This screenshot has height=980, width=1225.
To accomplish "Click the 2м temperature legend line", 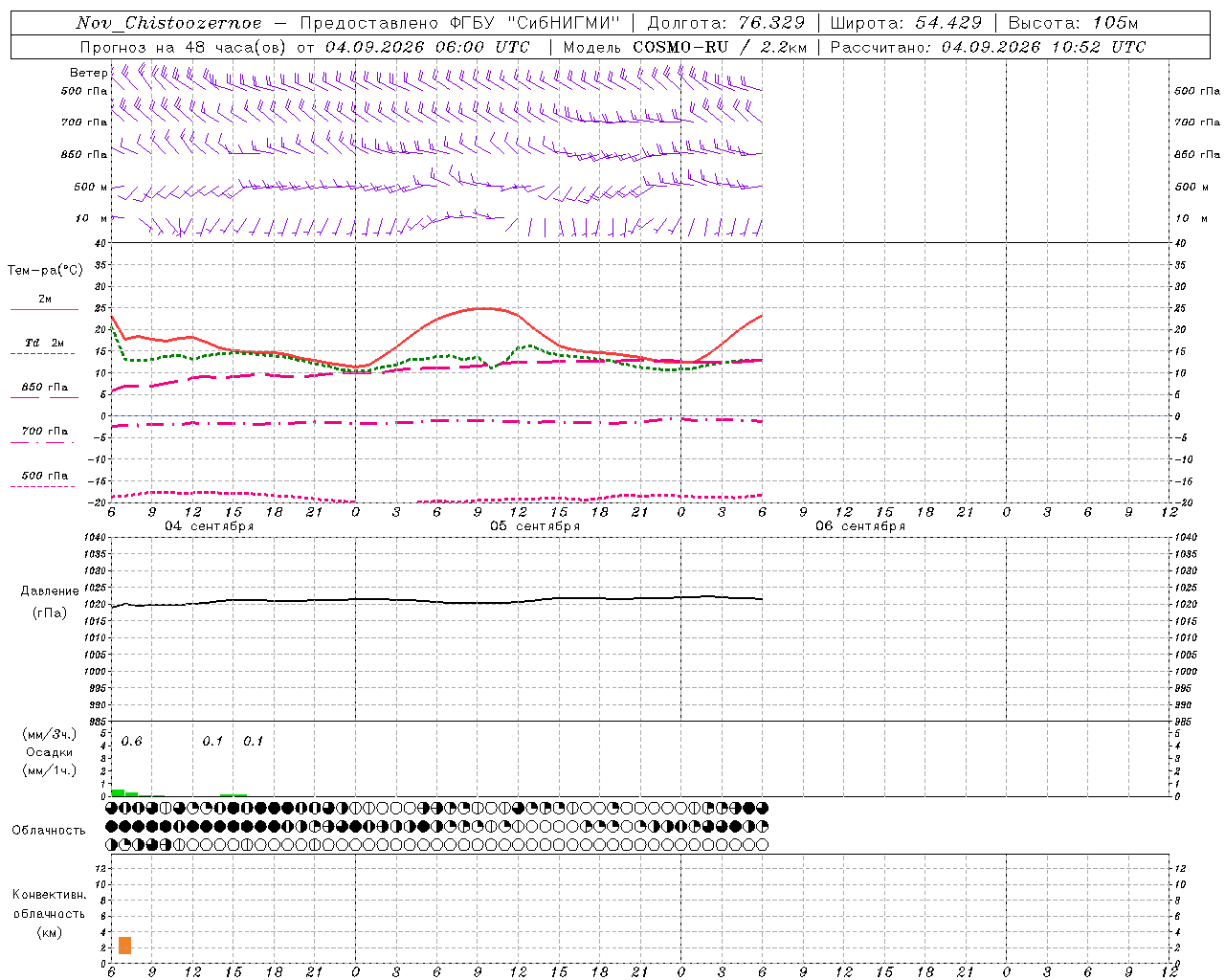I will [44, 303].
